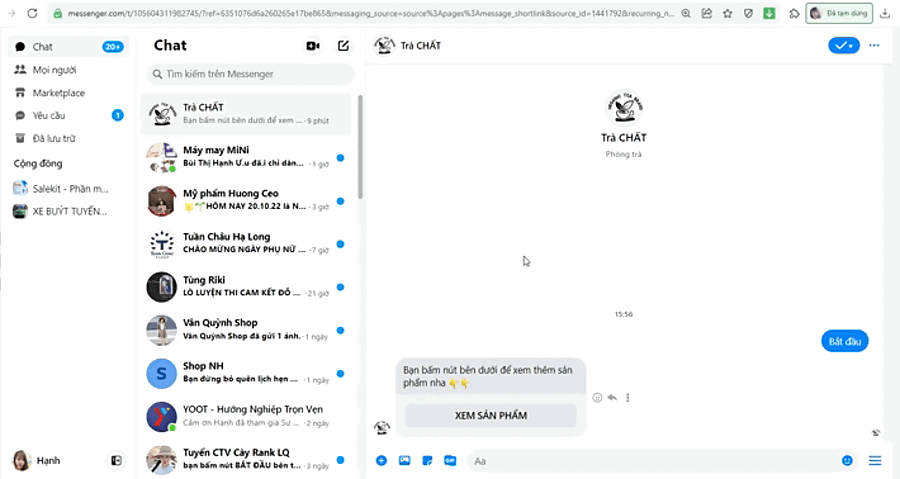Click the browser address bar URL

click(x=371, y=13)
